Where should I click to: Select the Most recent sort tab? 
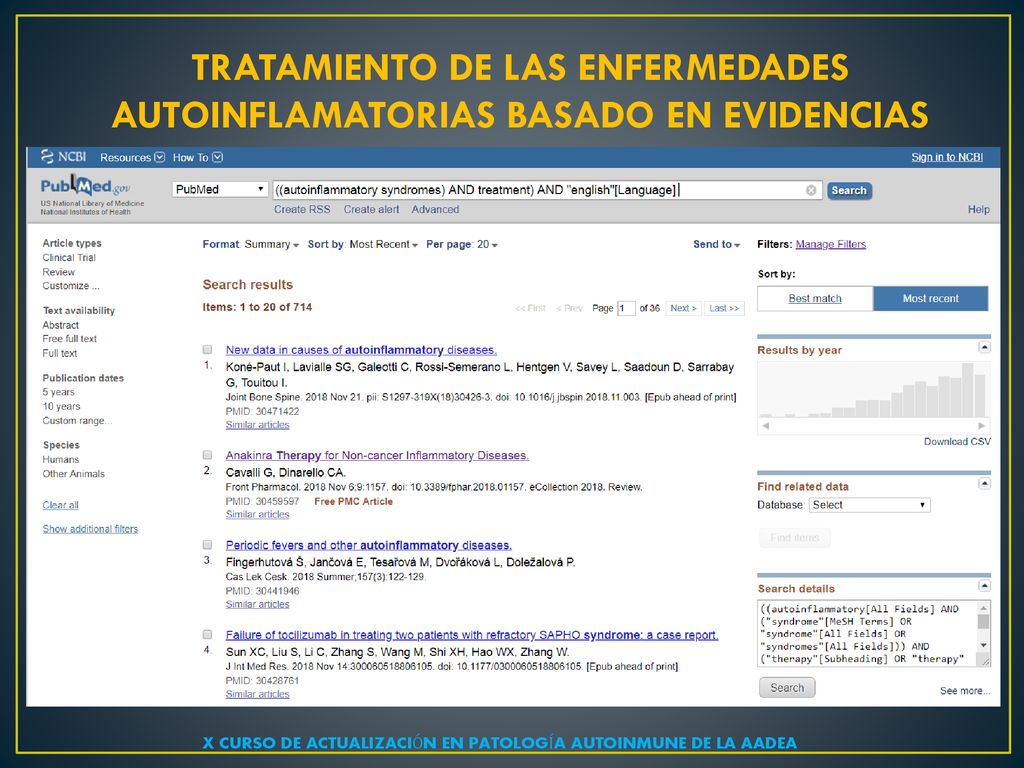pos(931,298)
